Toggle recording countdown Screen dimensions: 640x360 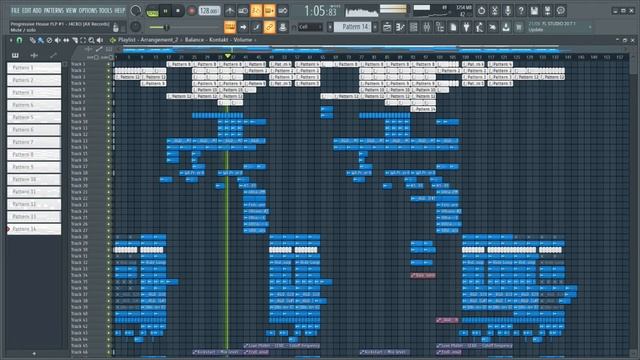[256, 11]
